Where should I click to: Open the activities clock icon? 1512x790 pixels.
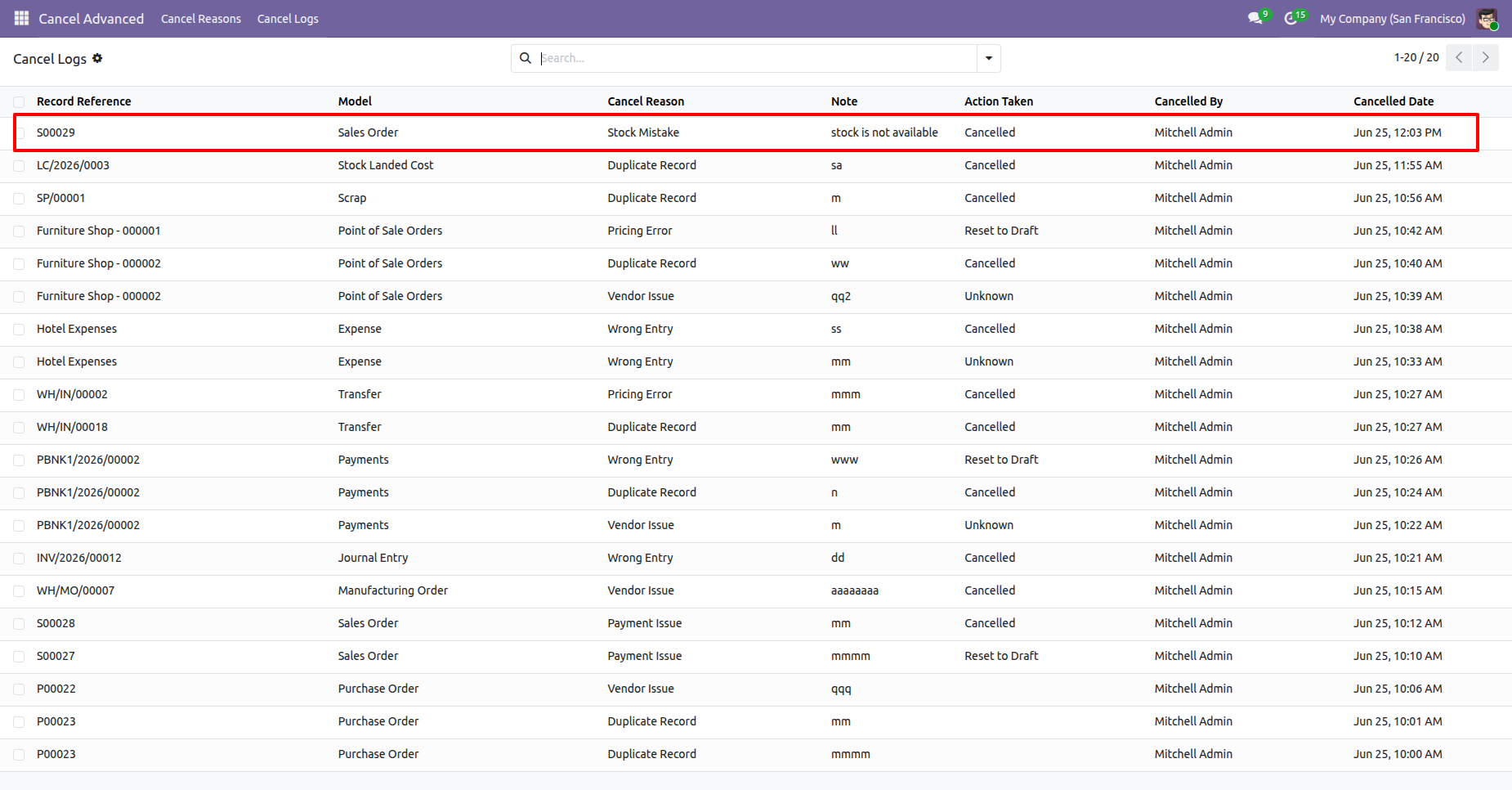1291,18
